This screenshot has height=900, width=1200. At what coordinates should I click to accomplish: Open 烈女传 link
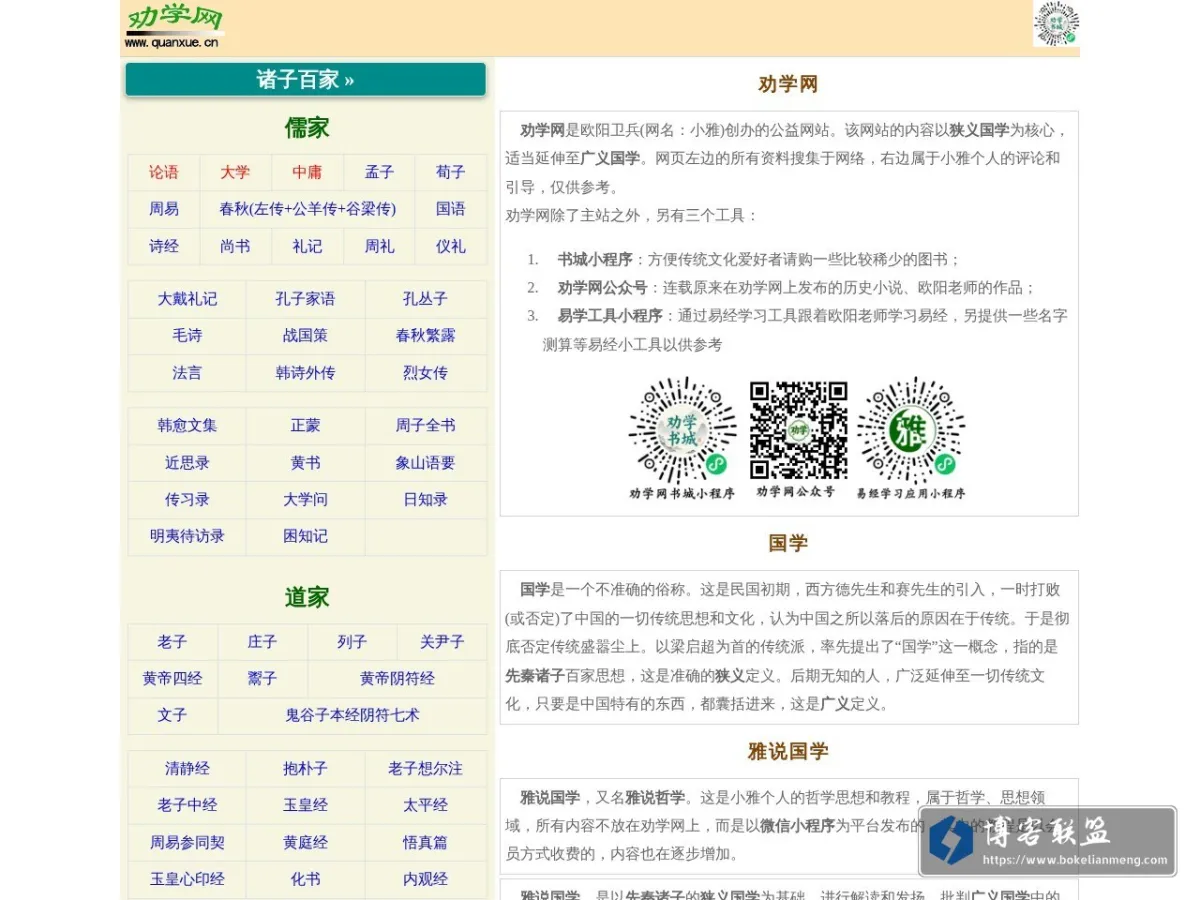click(x=425, y=373)
